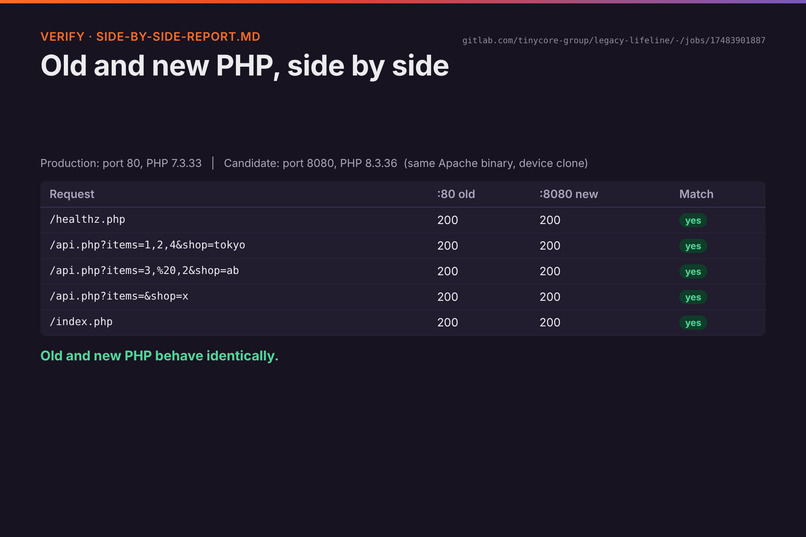806x537 pixels.
Task: Click 'Old and new PHP behave identically.' summary
Action: (x=159, y=356)
